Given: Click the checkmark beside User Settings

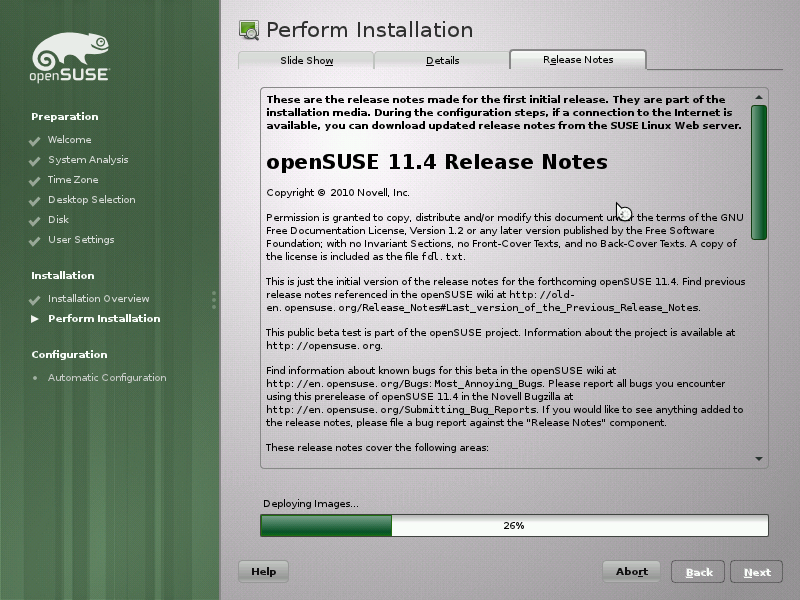Looking at the screenshot, I should coord(33,240).
